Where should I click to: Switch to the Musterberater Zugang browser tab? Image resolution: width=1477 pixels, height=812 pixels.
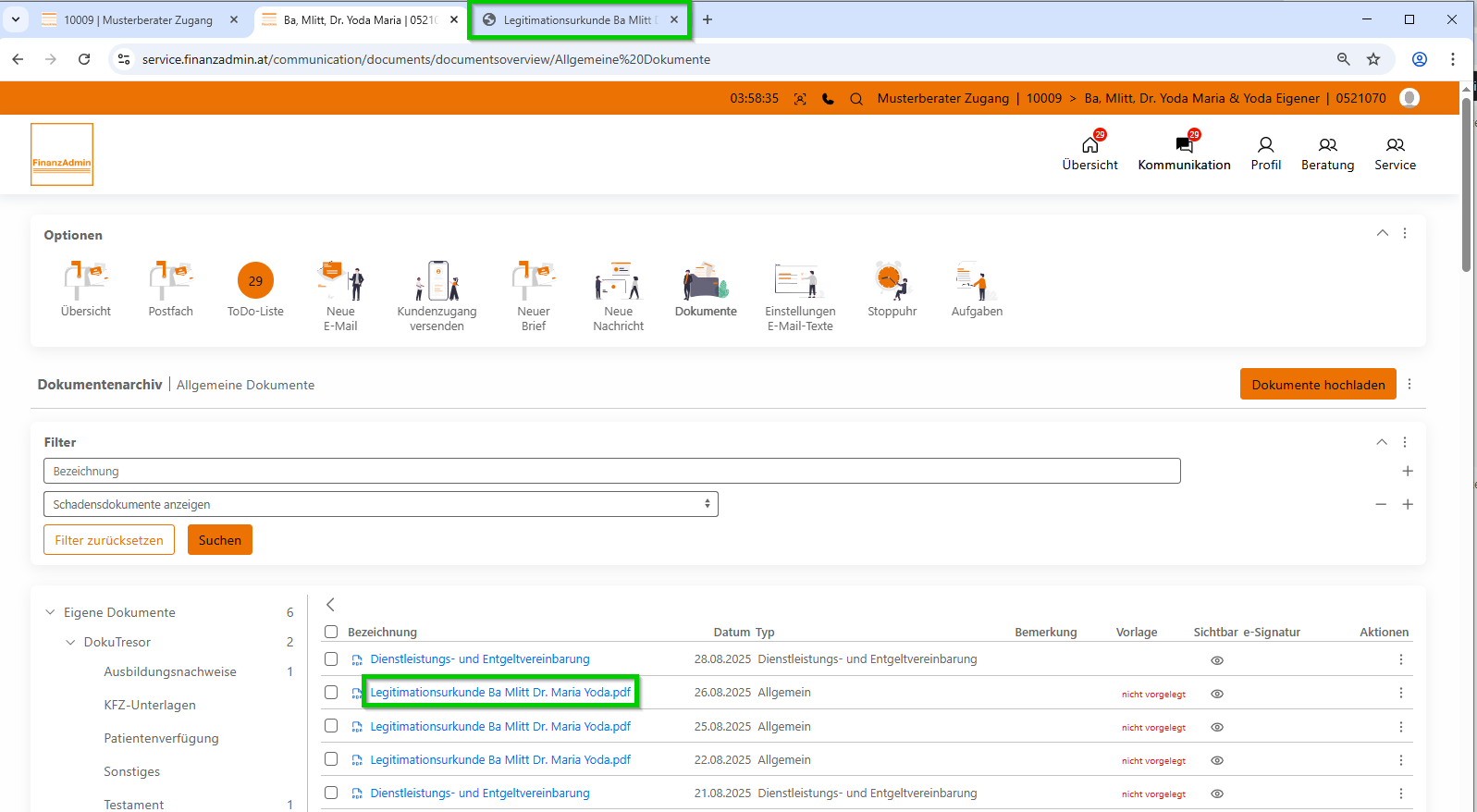click(x=139, y=19)
